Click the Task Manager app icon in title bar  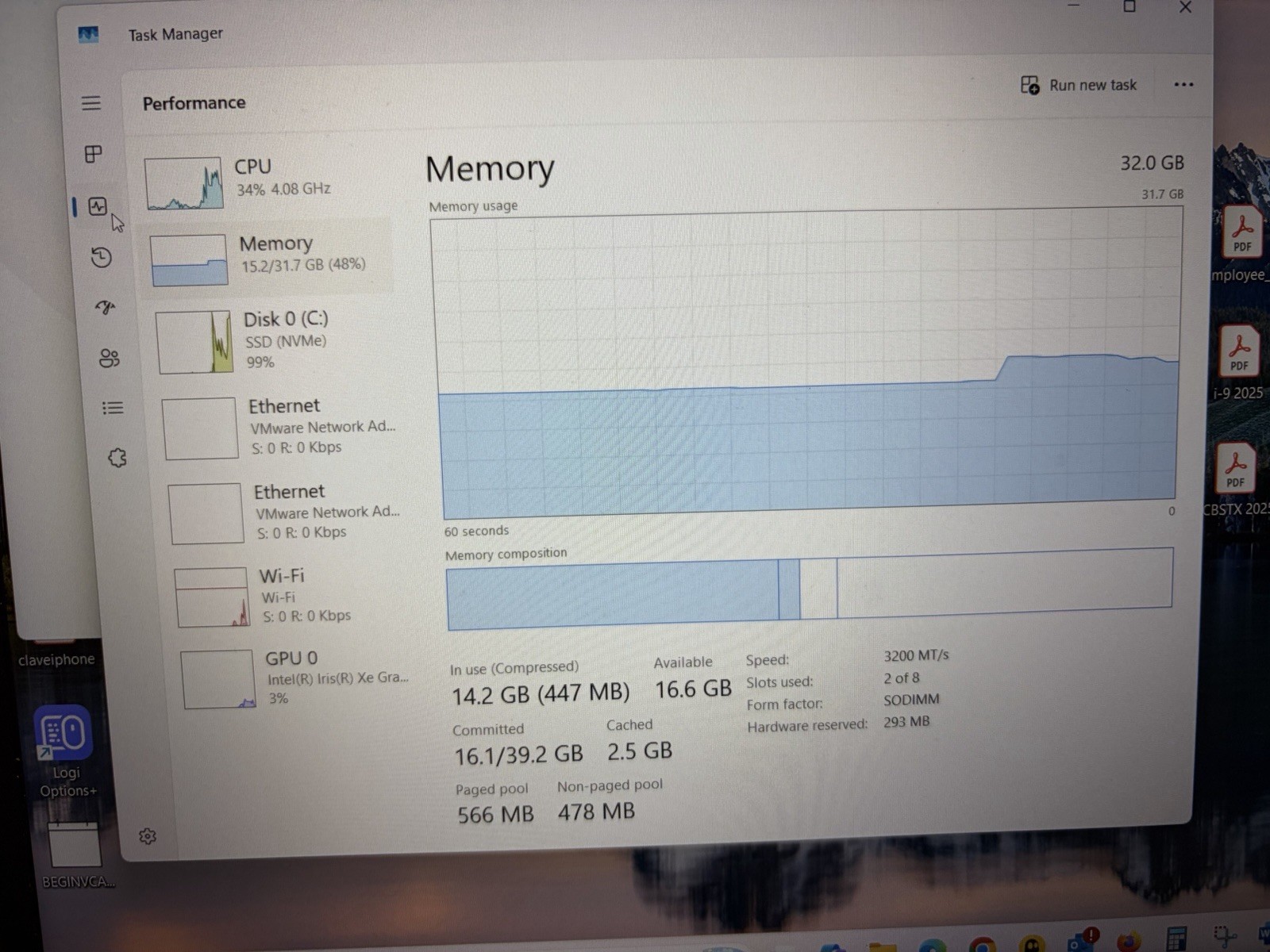(88, 34)
